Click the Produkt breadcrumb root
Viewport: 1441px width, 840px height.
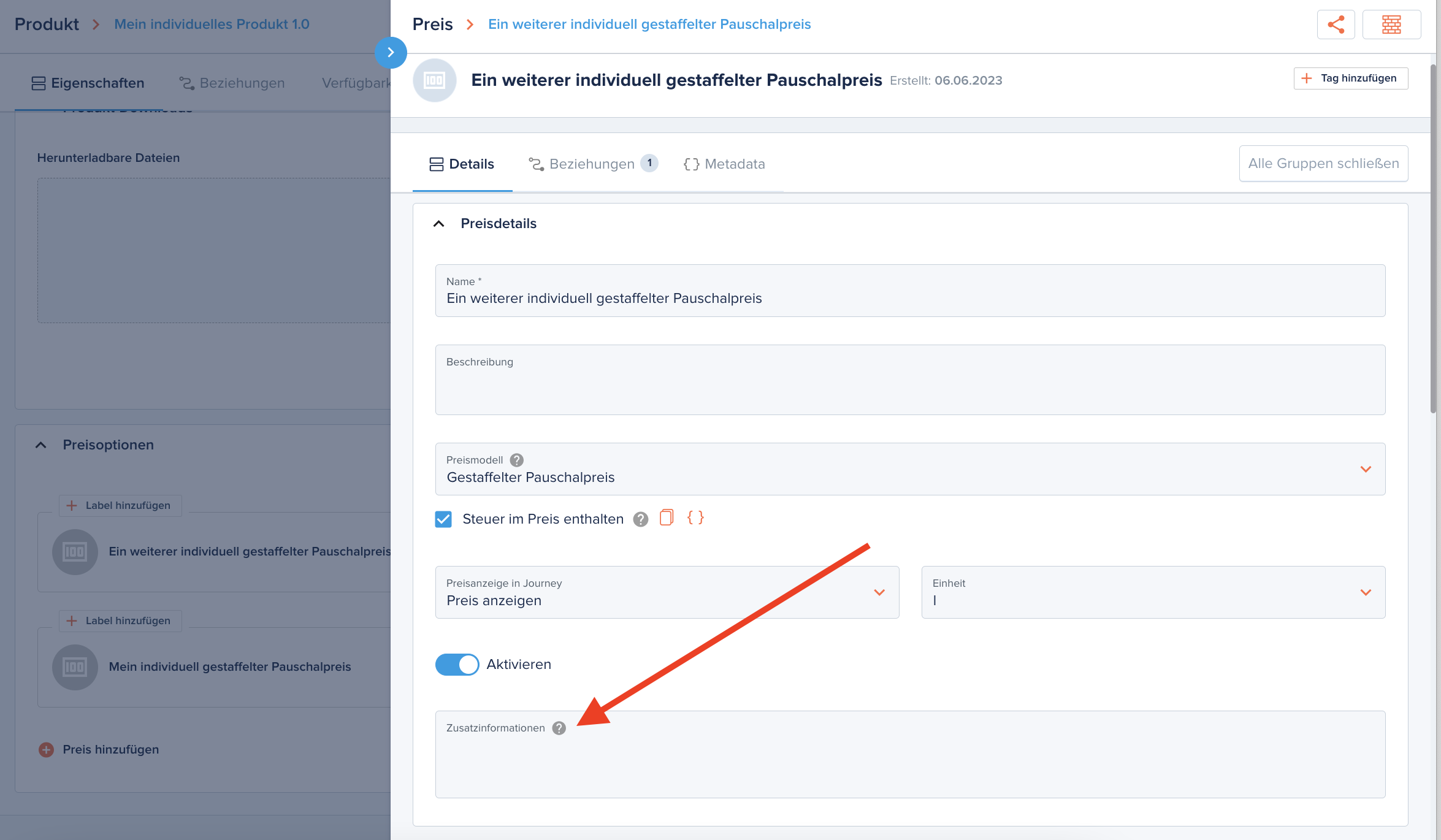click(x=47, y=25)
